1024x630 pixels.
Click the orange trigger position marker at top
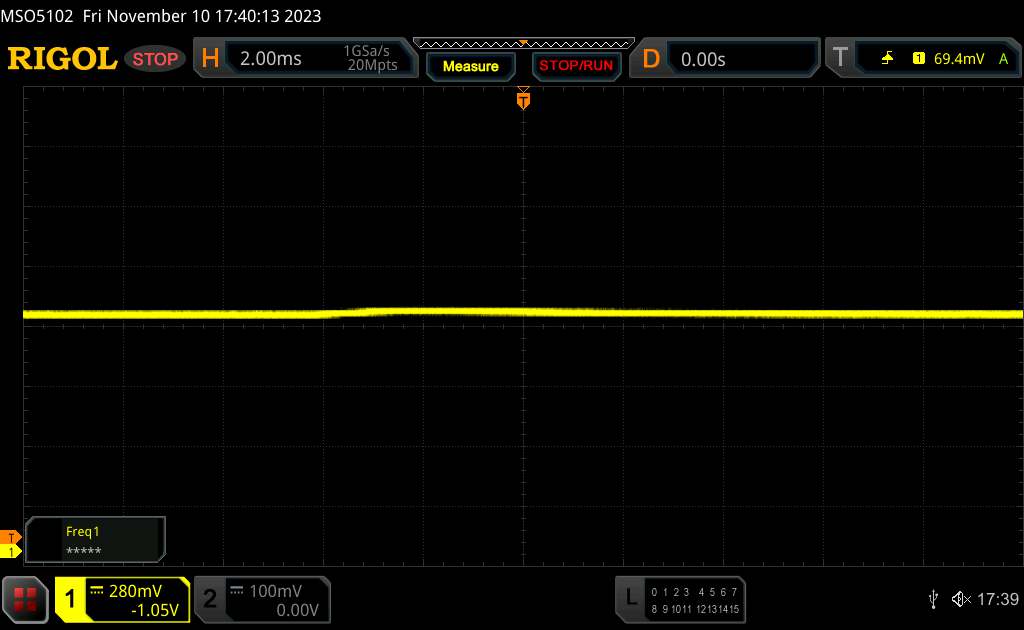[523, 100]
